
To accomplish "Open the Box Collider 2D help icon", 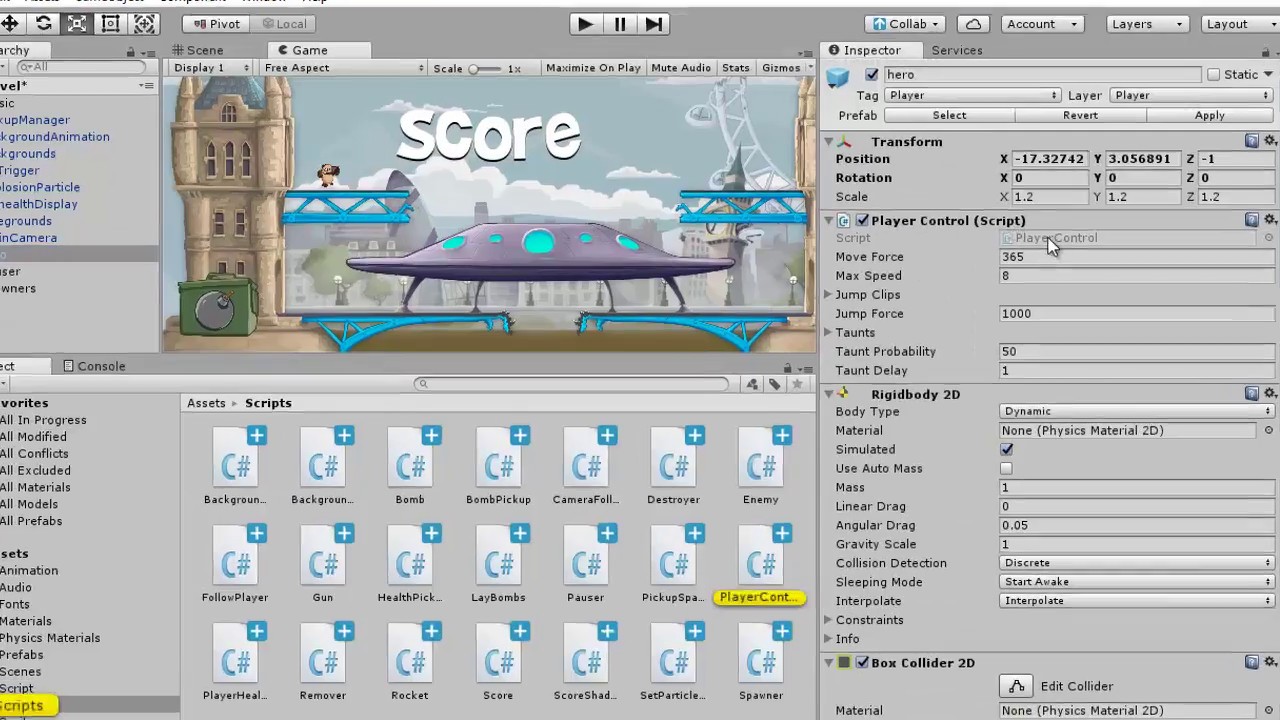I will coord(1252,662).
